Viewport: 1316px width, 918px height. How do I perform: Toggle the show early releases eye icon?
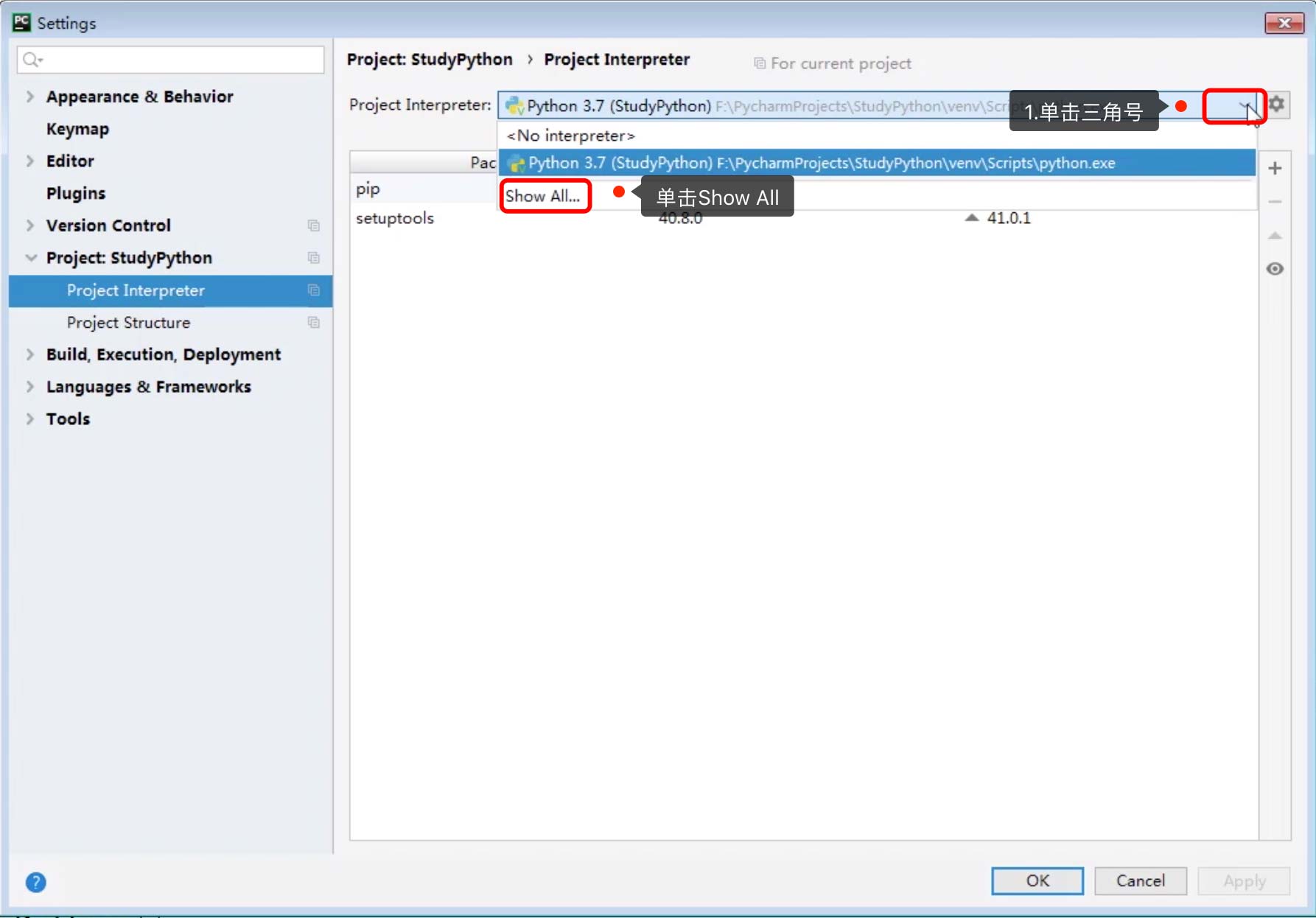1275,269
